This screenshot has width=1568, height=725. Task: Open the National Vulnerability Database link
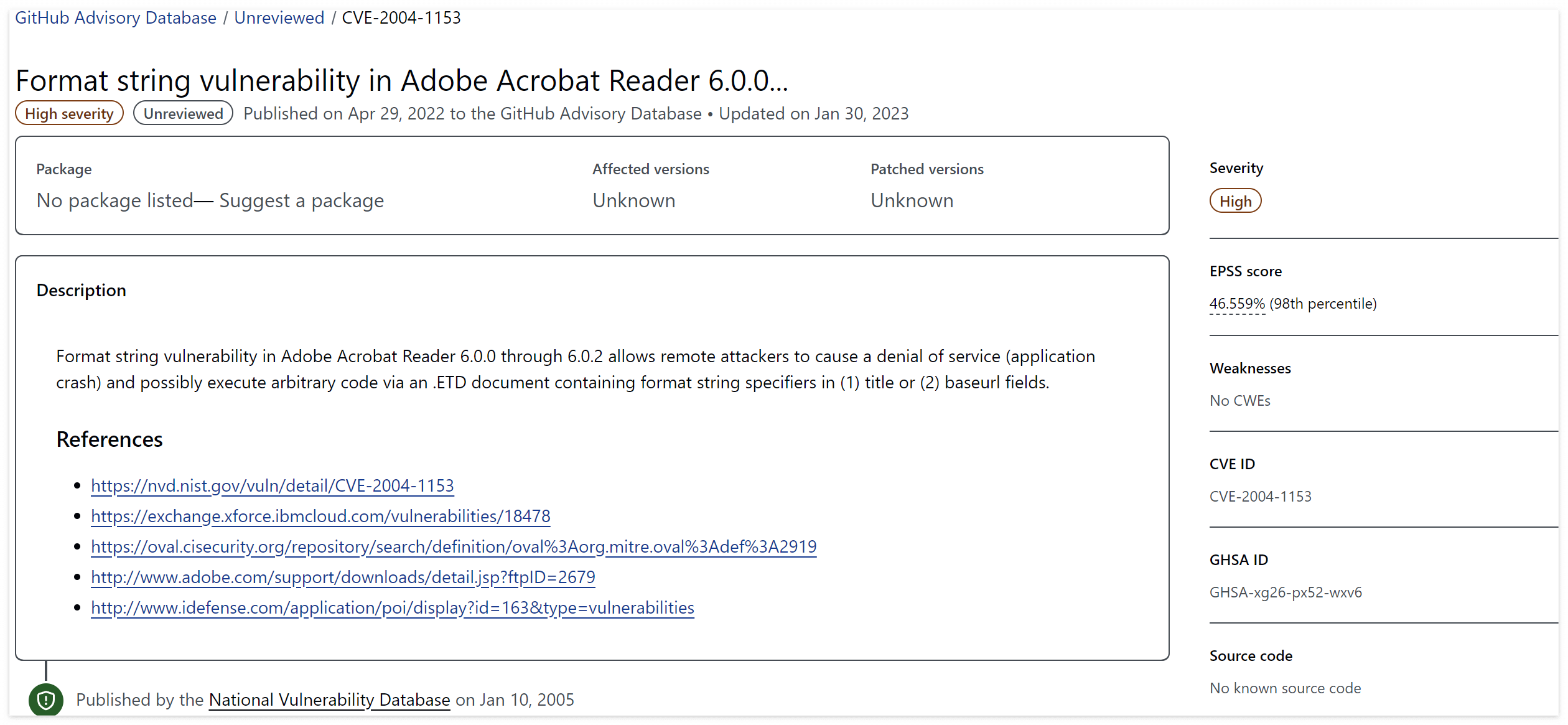329,699
